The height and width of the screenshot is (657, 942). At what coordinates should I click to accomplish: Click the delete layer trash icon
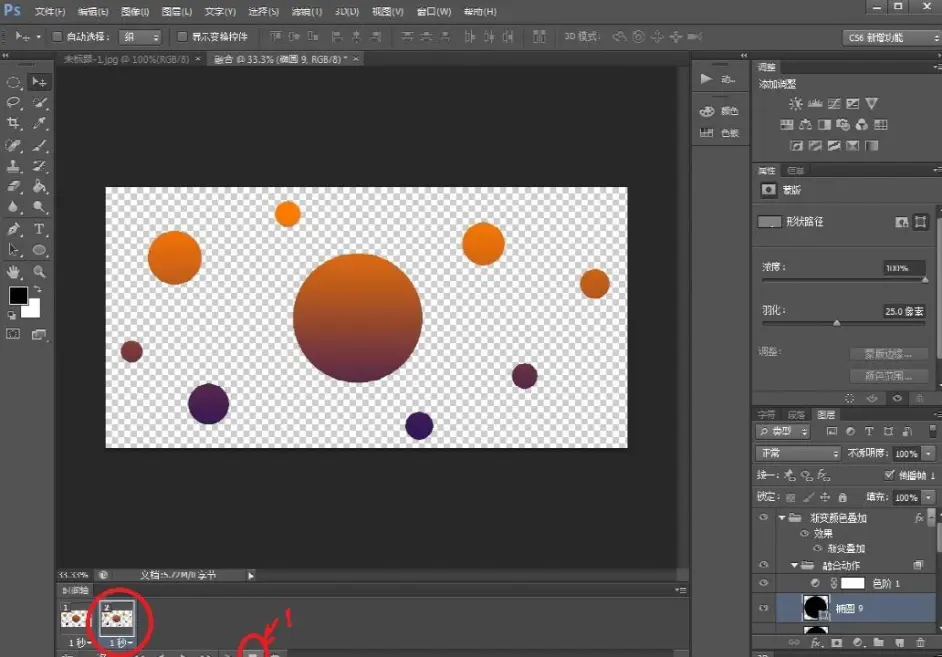click(x=921, y=642)
